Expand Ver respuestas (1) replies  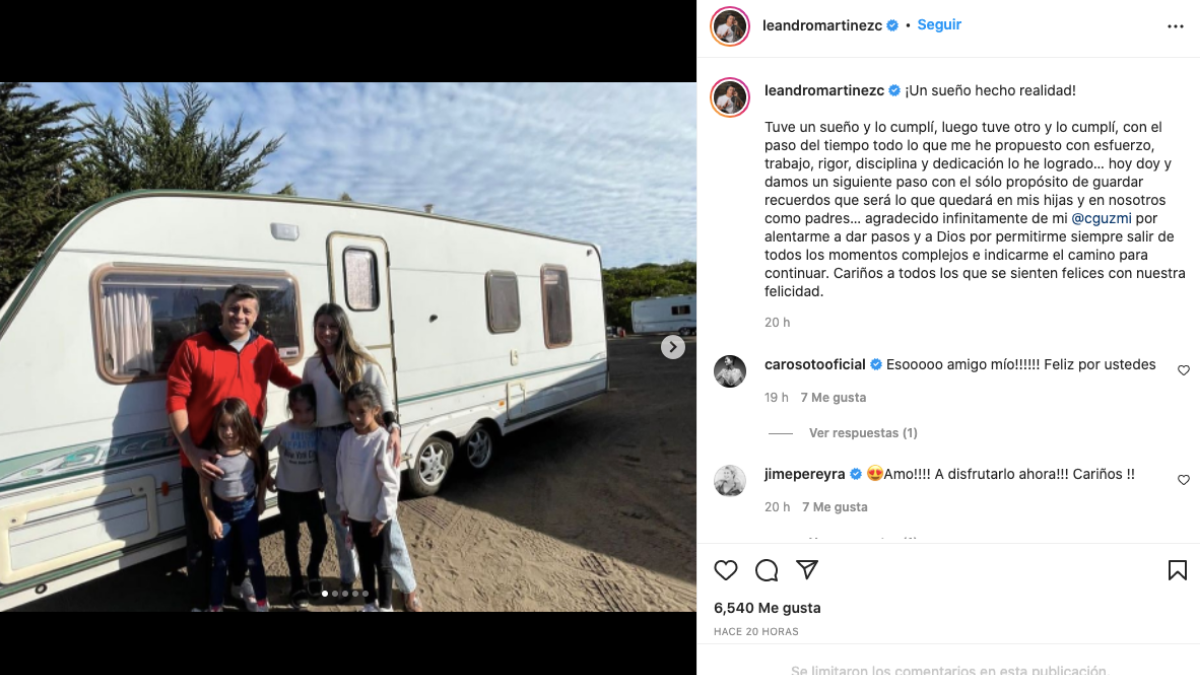863,433
